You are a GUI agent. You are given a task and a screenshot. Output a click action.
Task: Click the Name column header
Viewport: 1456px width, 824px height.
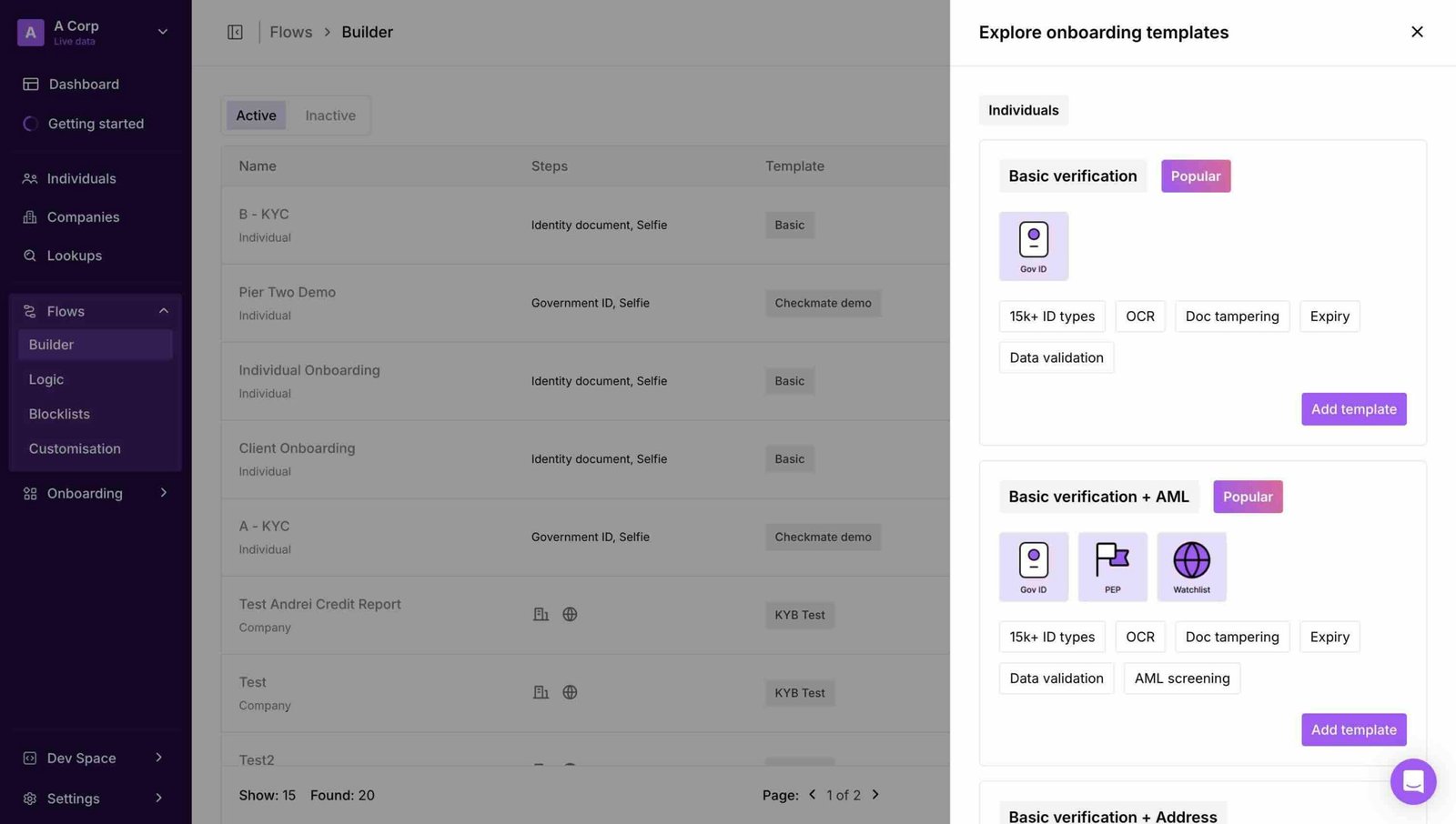point(258,166)
